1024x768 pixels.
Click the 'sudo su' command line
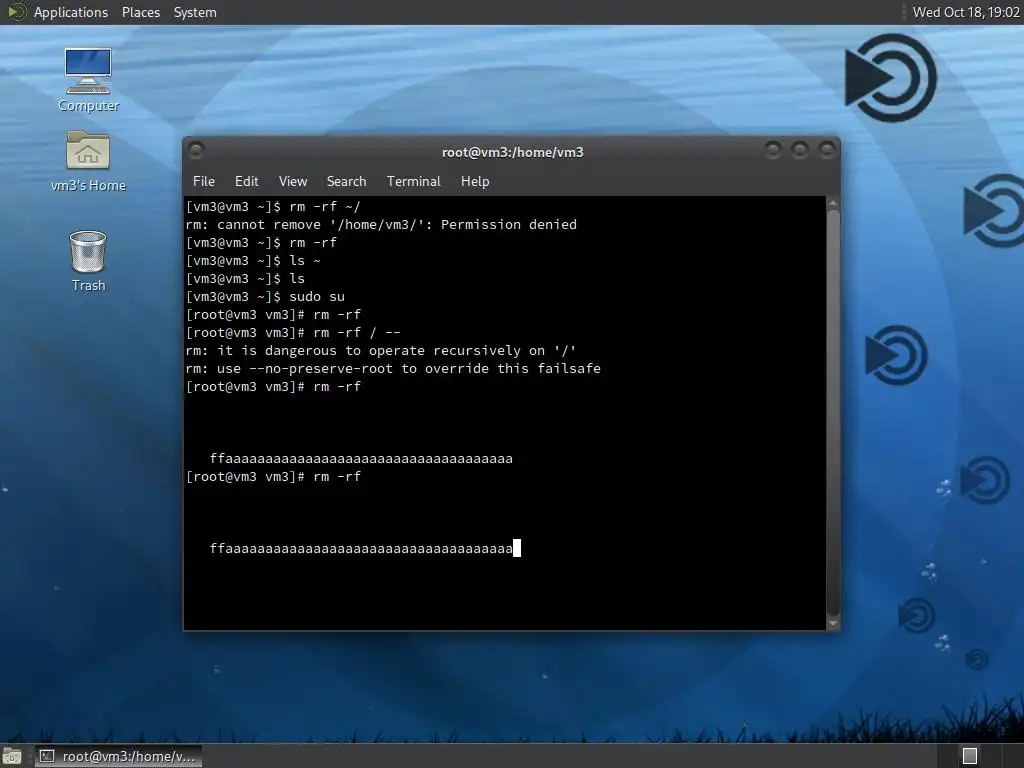point(265,296)
